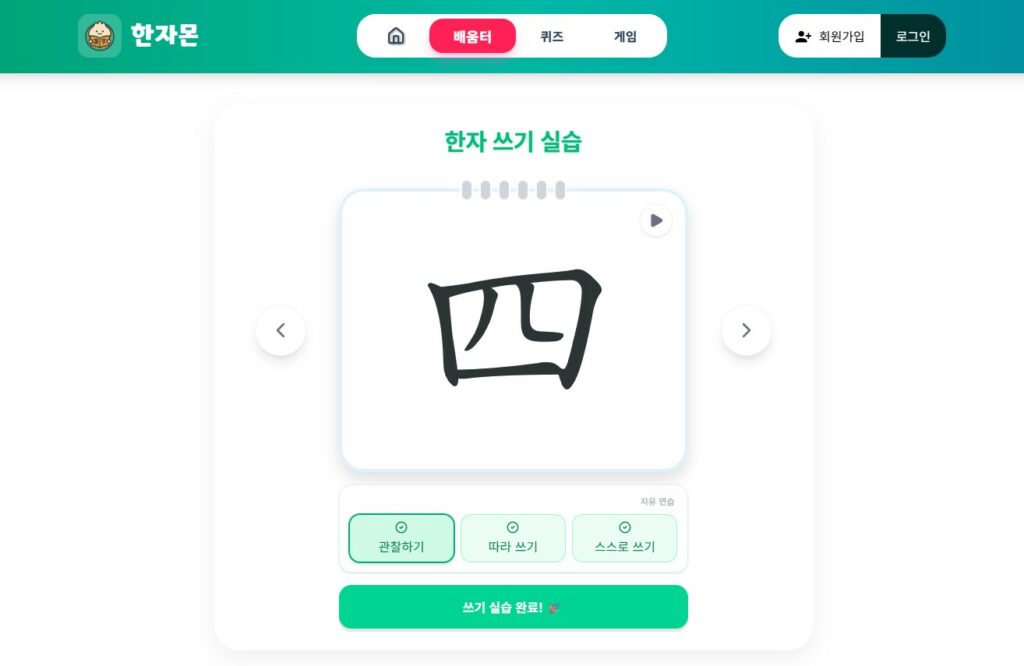Switch to 따라 쓰기 tracing mode
The height and width of the screenshot is (666, 1024).
point(513,538)
